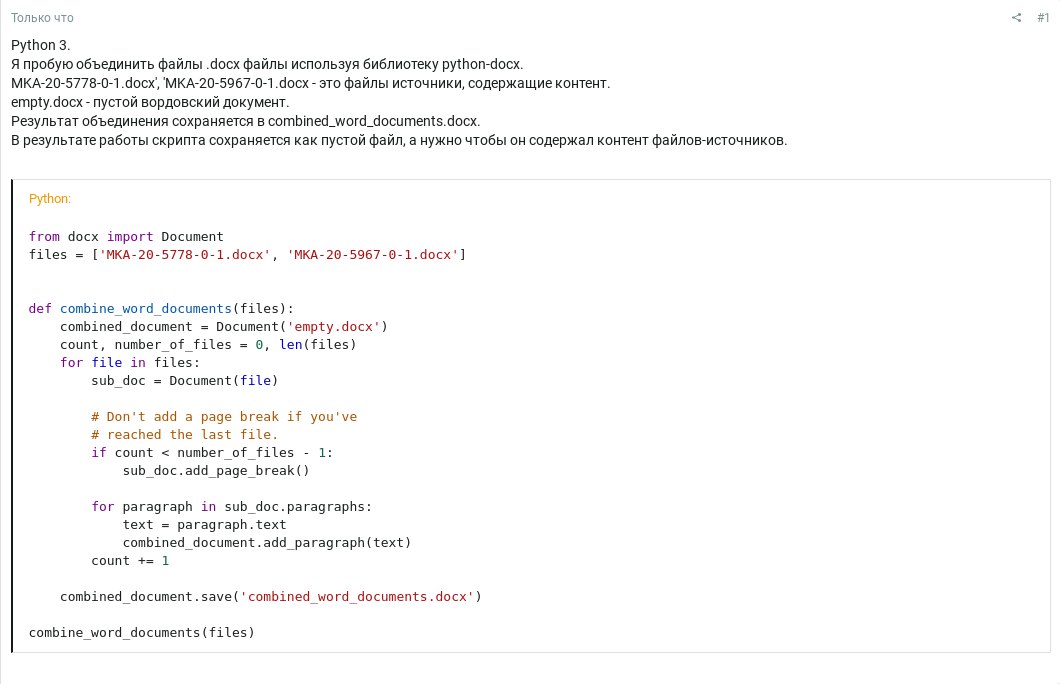The image size is (1060, 684).
Task: Click the 'combined_document.add_paragraph(text)' line
Action: click(x=267, y=543)
